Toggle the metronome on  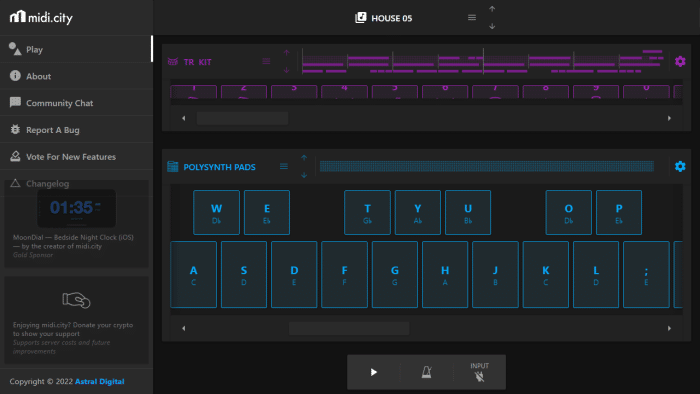[x=427, y=372]
